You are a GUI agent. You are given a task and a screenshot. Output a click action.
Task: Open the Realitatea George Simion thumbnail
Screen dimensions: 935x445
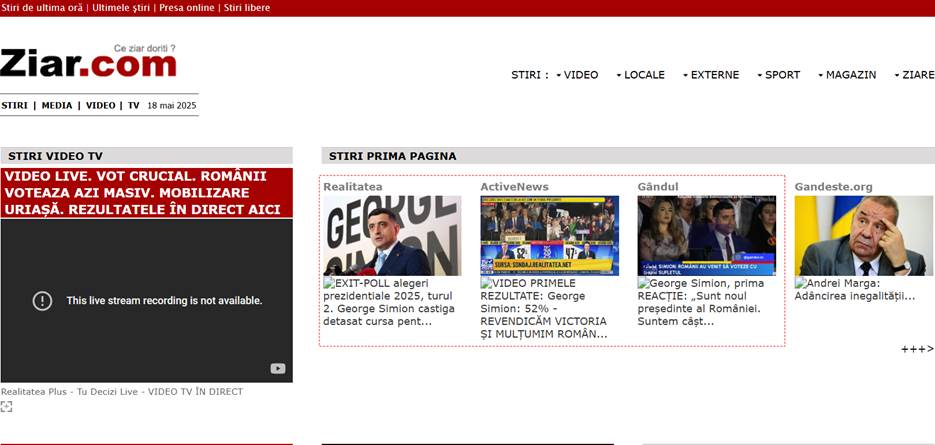click(x=392, y=236)
